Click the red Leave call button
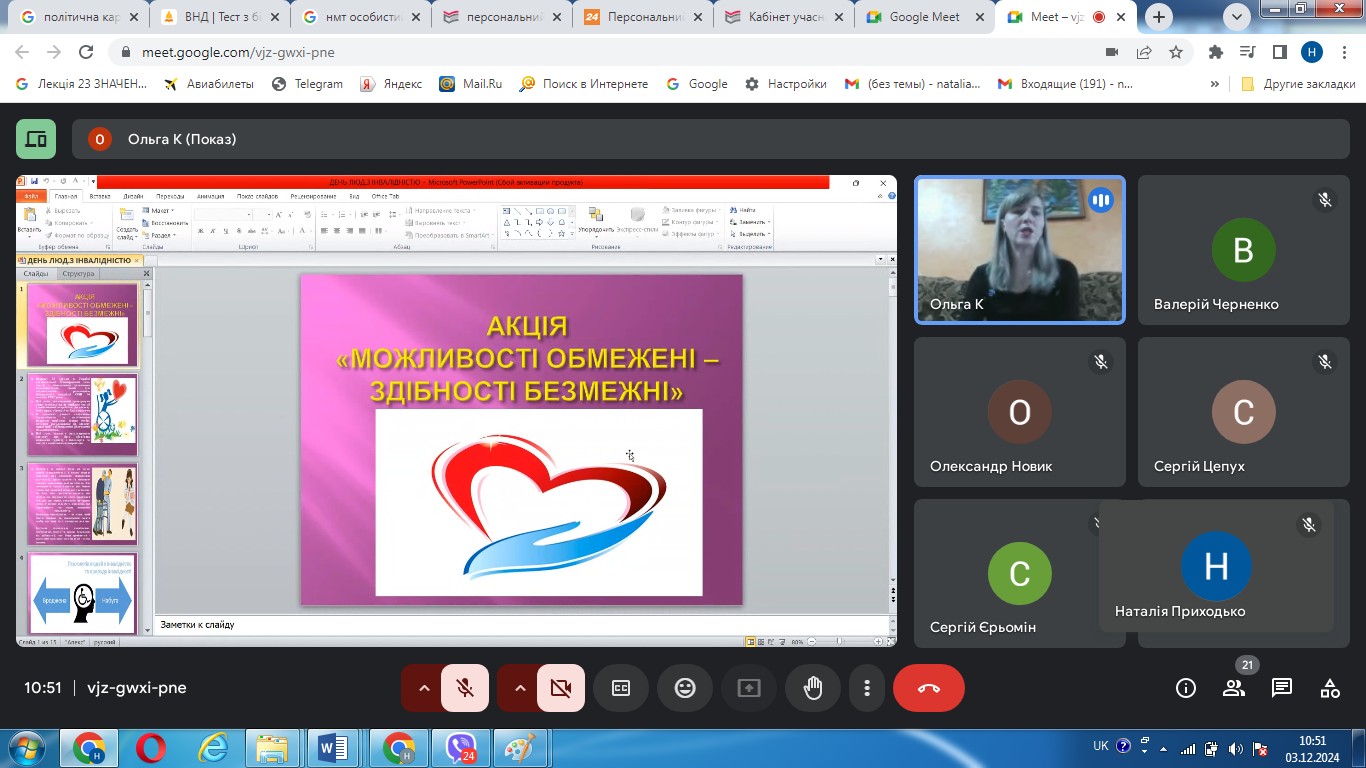 [x=928, y=688]
